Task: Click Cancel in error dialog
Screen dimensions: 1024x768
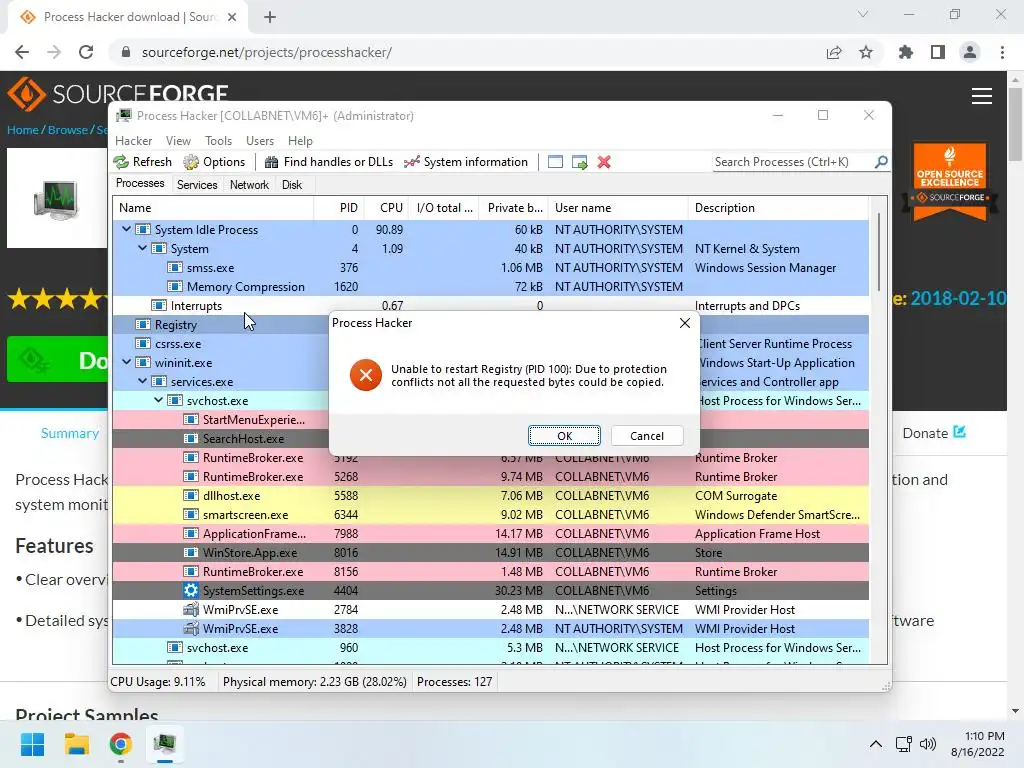Action: pyautogui.click(x=647, y=436)
